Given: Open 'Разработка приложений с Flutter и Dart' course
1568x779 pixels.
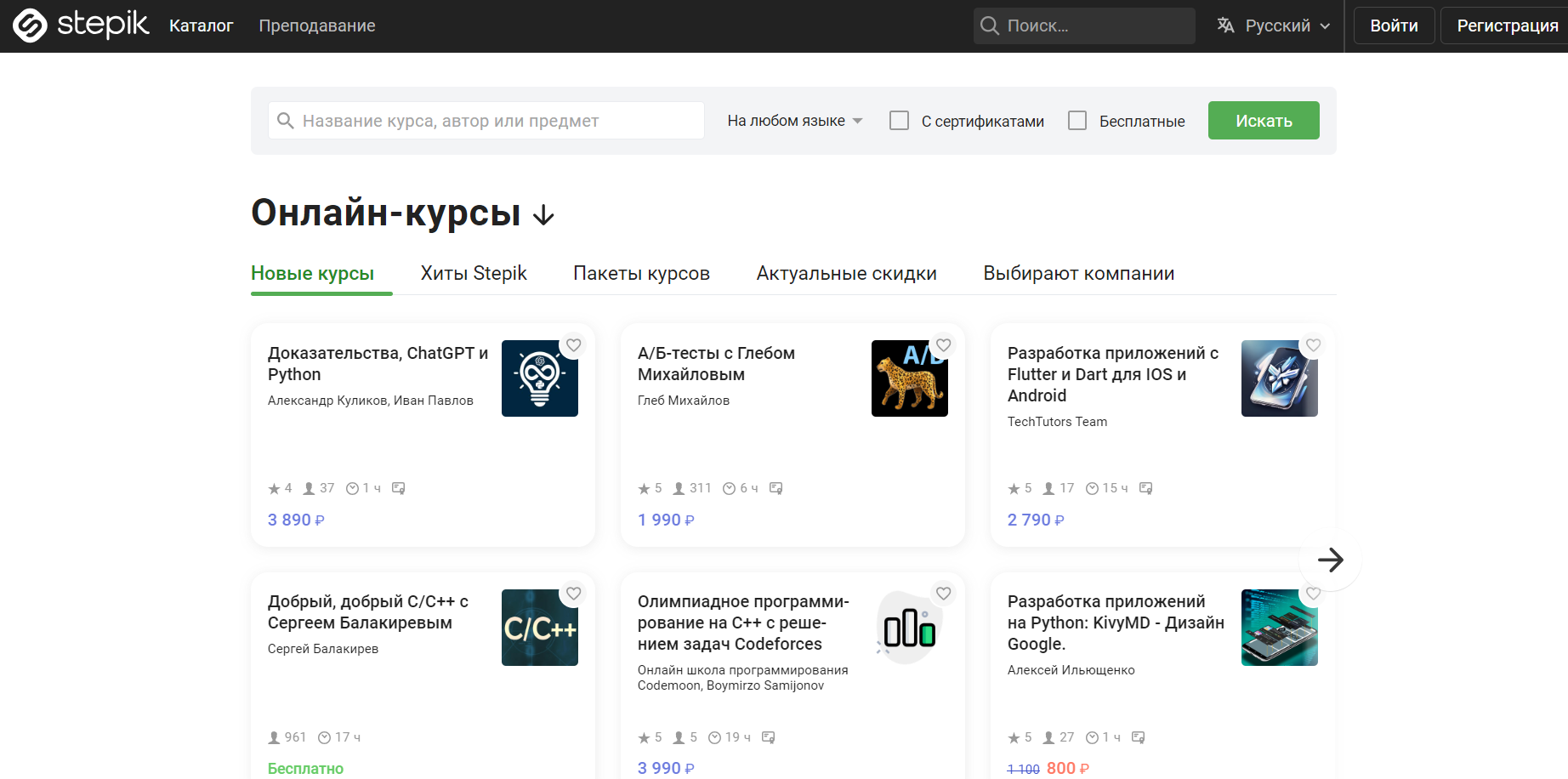Looking at the screenshot, I should 1113,374.
